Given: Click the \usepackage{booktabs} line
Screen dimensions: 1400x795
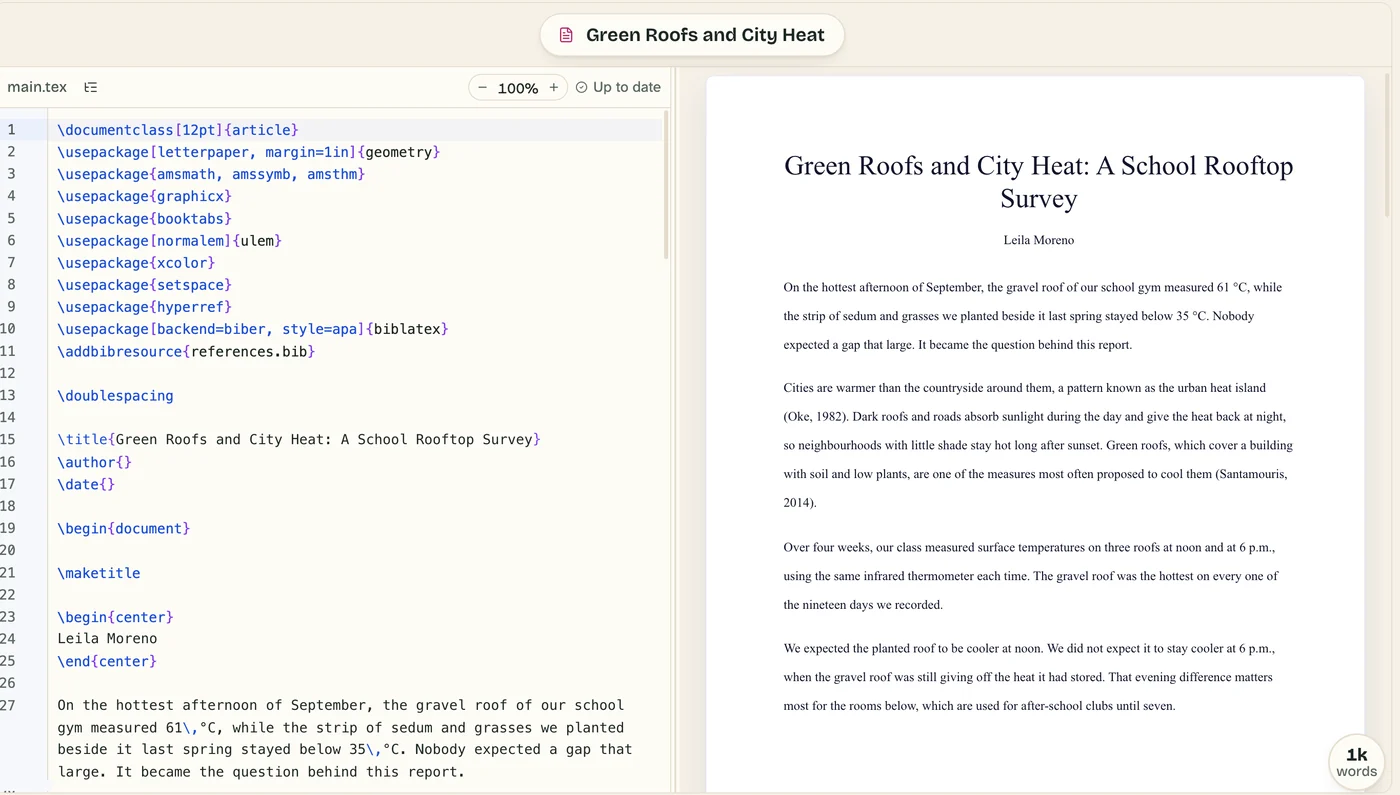Looking at the screenshot, I should click(144, 218).
